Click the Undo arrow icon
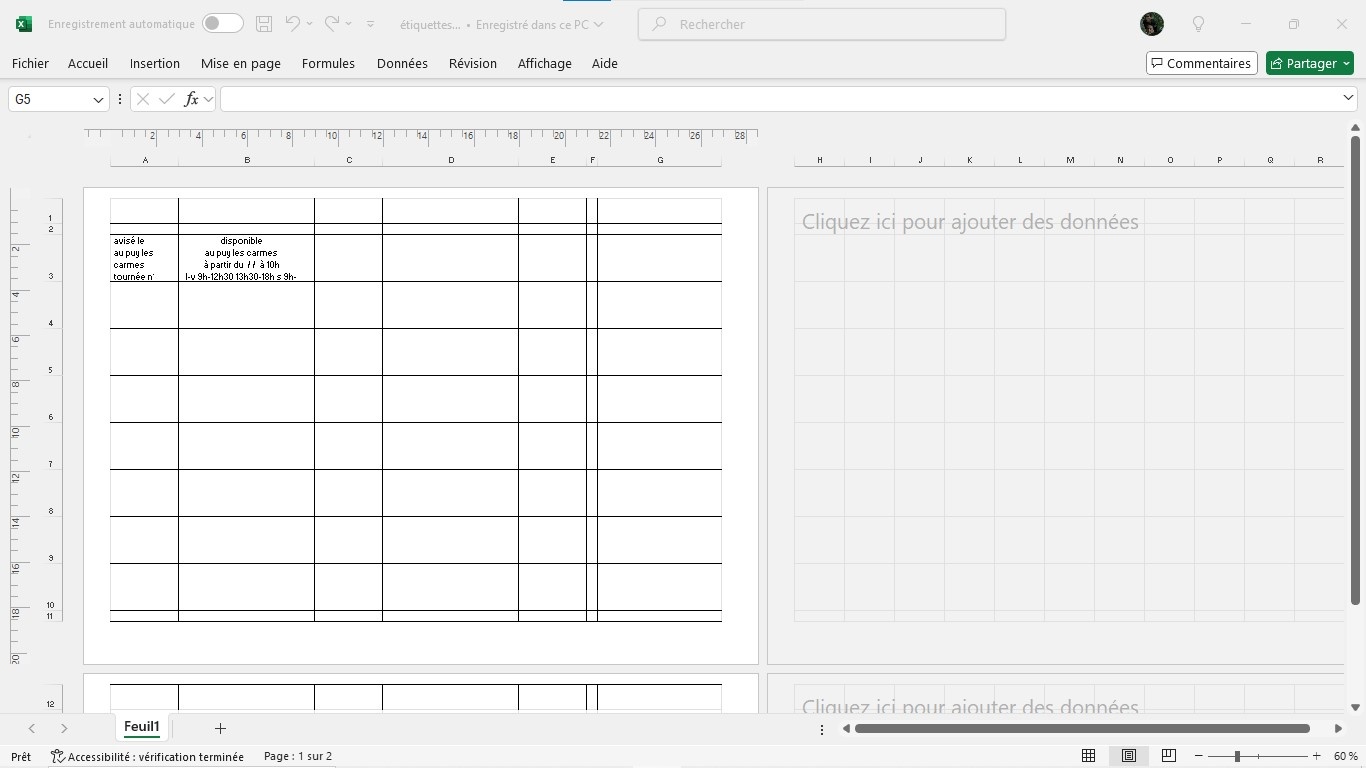 [x=293, y=23]
